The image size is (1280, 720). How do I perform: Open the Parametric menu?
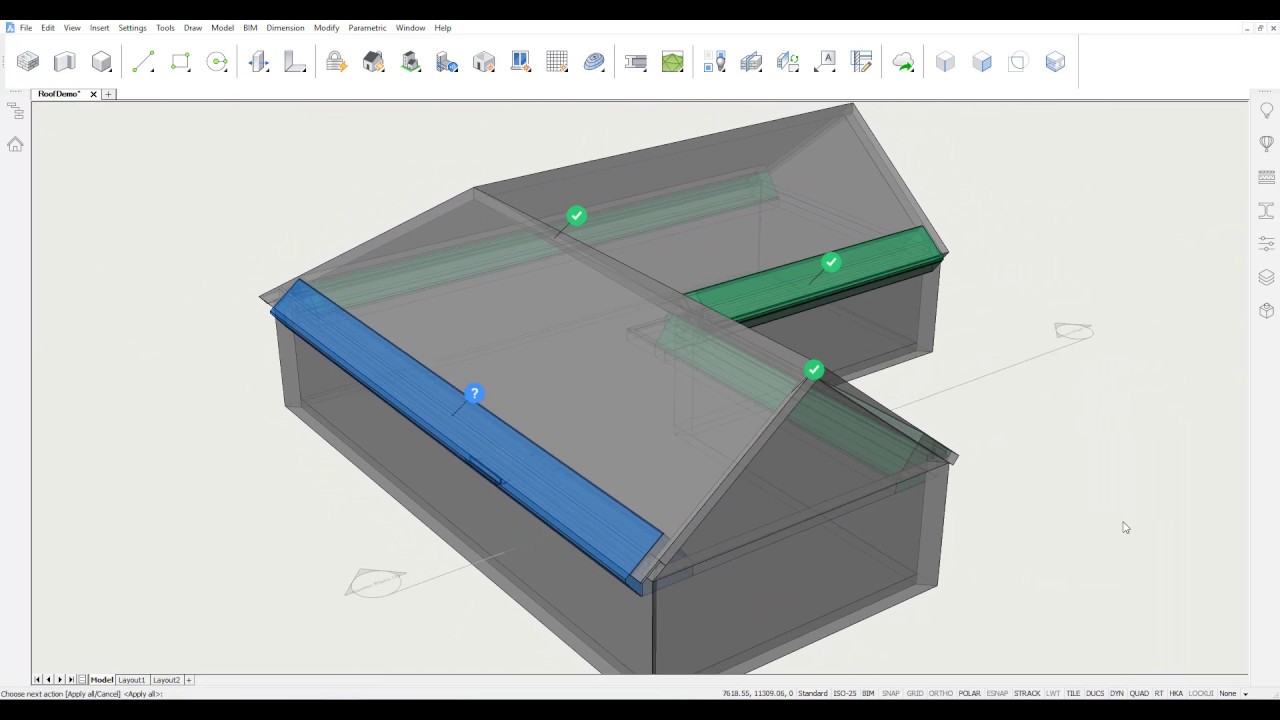coord(367,28)
